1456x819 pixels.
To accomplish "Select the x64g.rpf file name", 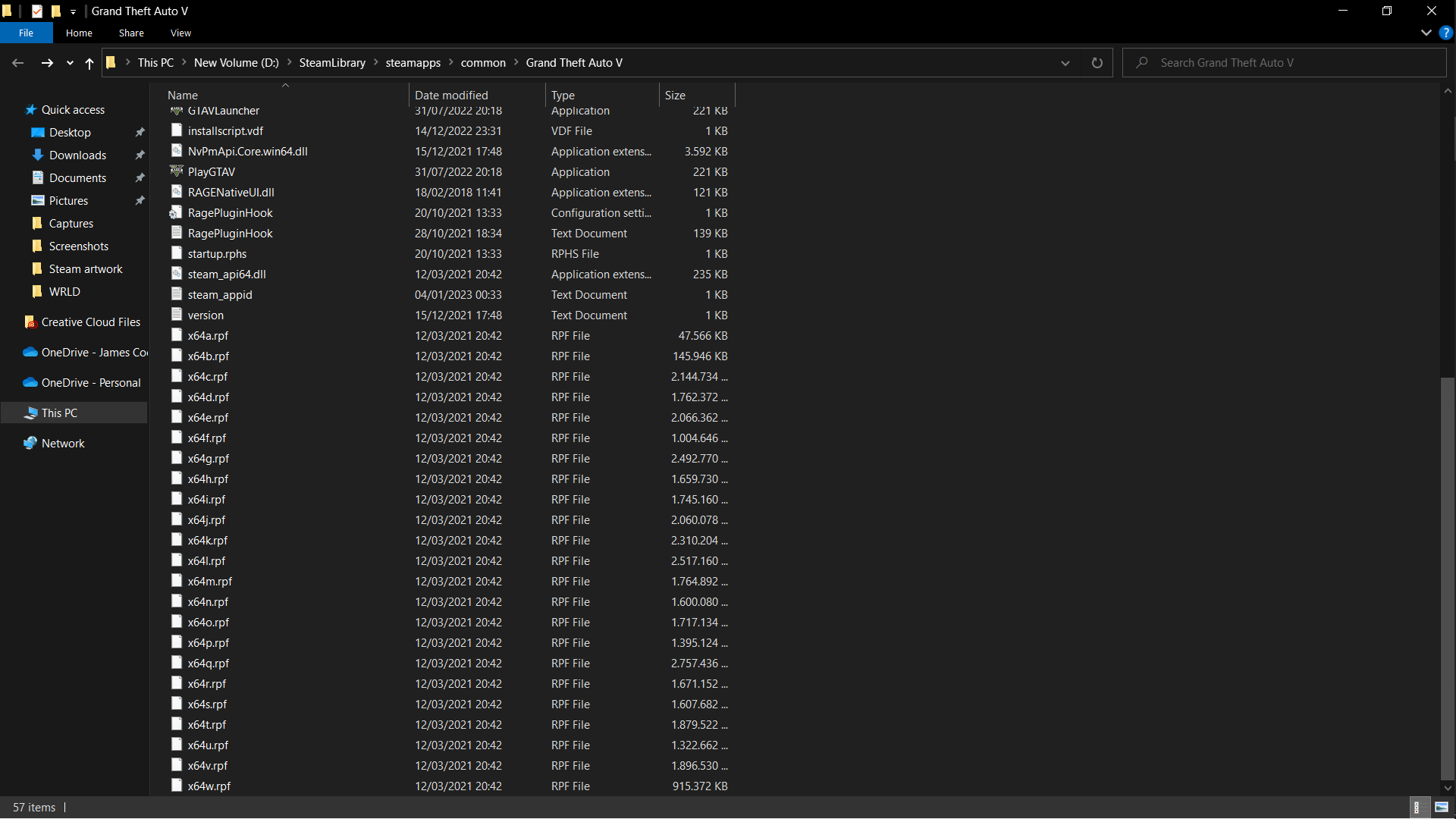I will [209, 459].
